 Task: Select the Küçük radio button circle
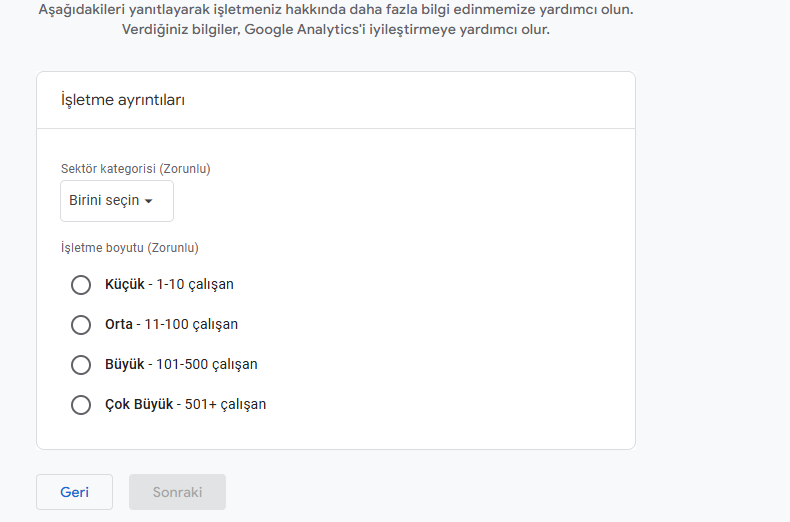coord(81,285)
